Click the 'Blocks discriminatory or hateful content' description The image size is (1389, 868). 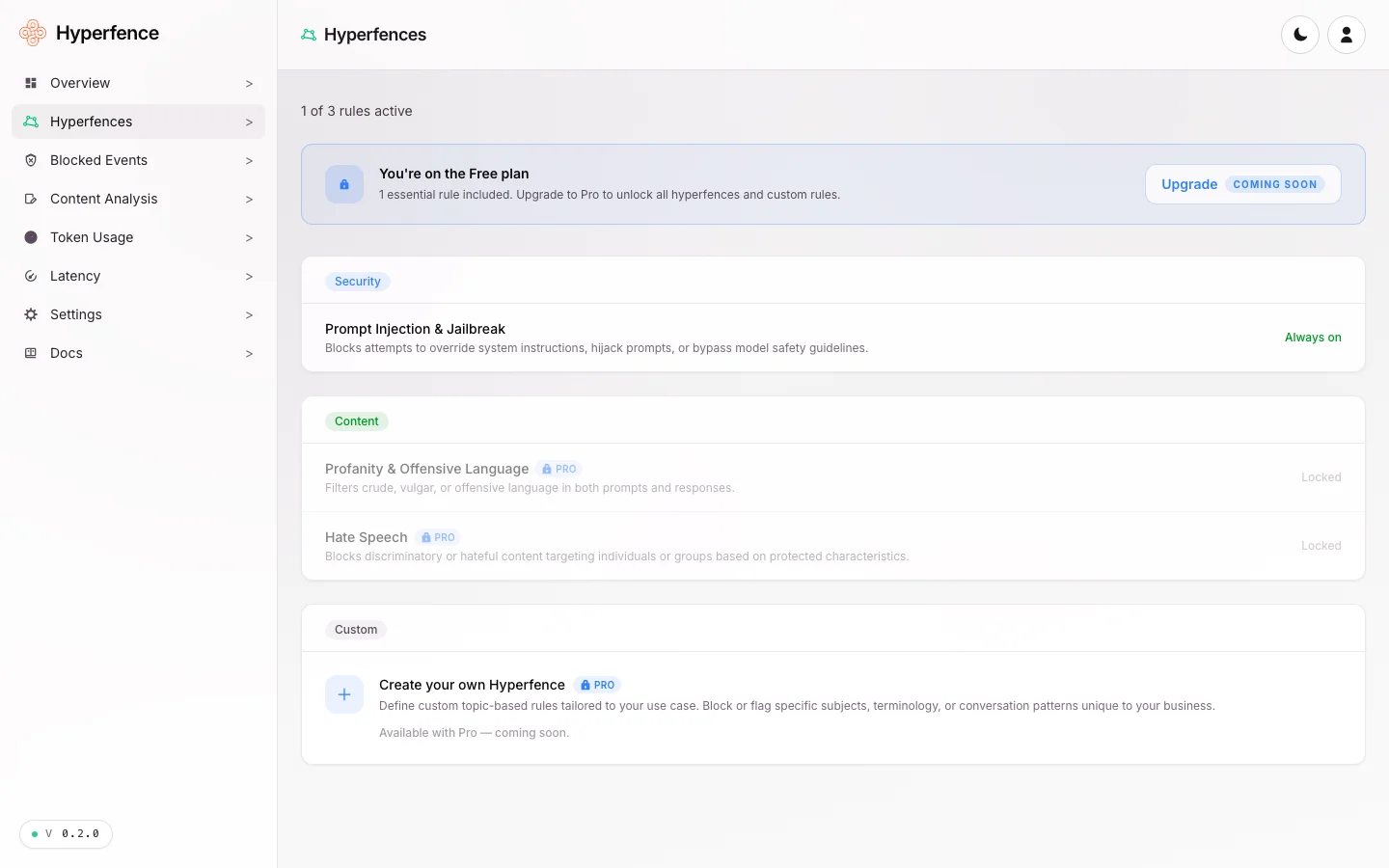tap(616, 556)
